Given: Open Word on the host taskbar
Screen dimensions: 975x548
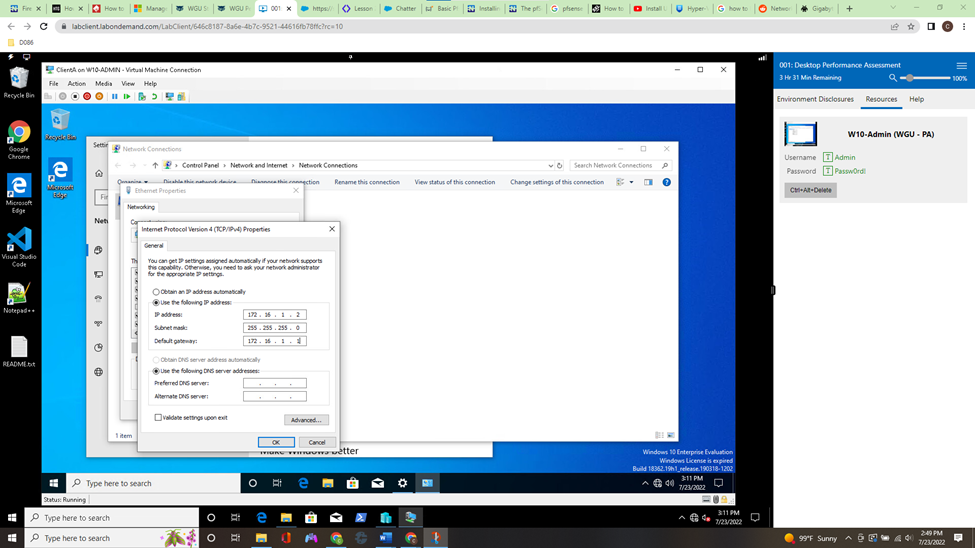Looking at the screenshot, I should 386,538.
